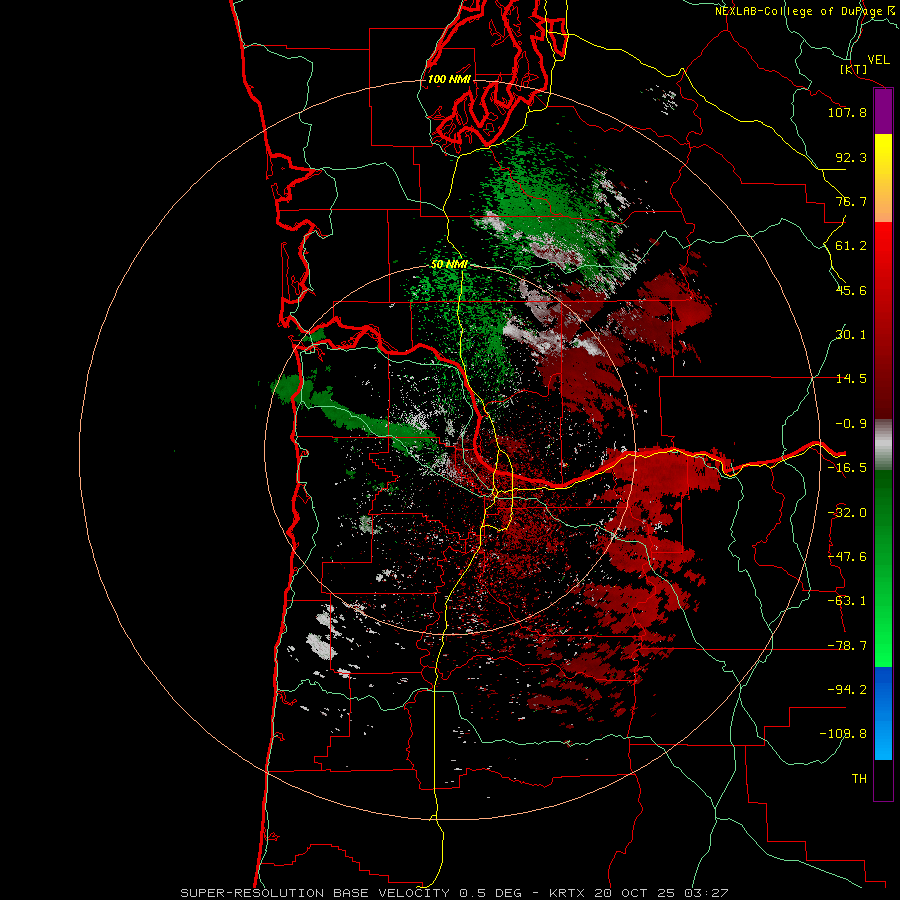Click the 107.8 legend value
Image resolution: width=900 pixels, height=900 pixels.
(847, 112)
